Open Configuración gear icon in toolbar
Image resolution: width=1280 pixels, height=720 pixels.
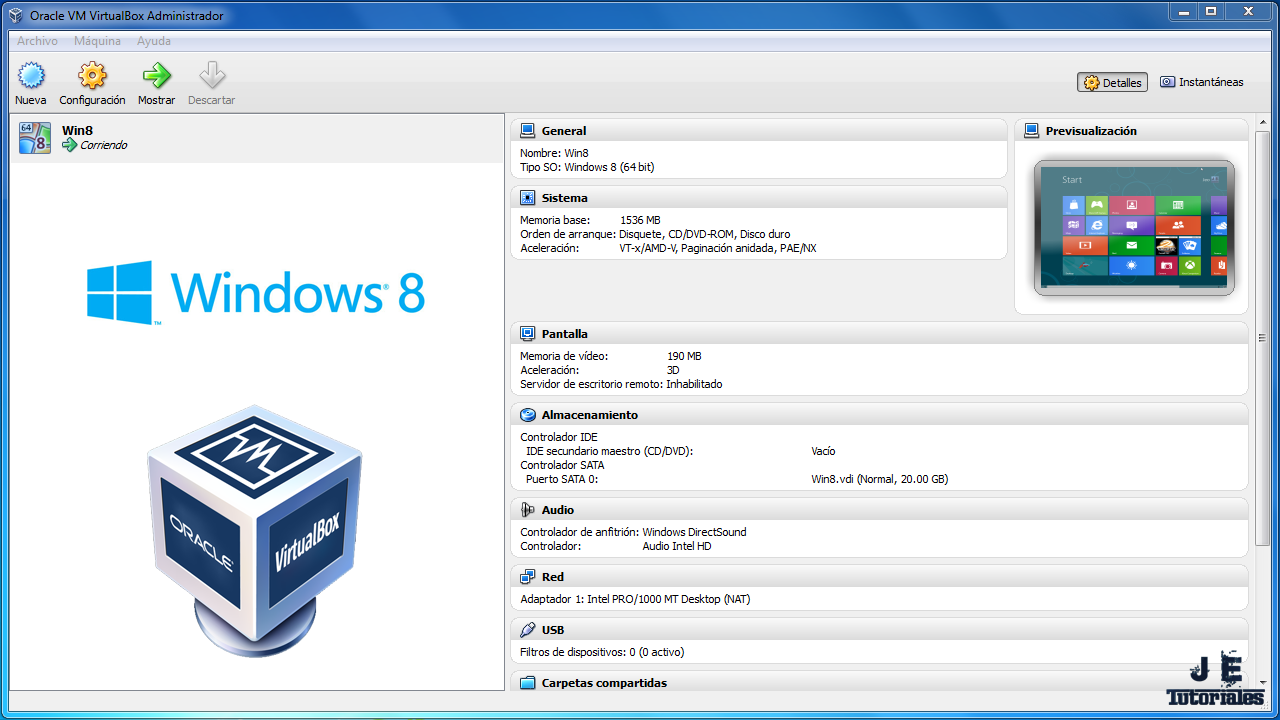click(92, 75)
